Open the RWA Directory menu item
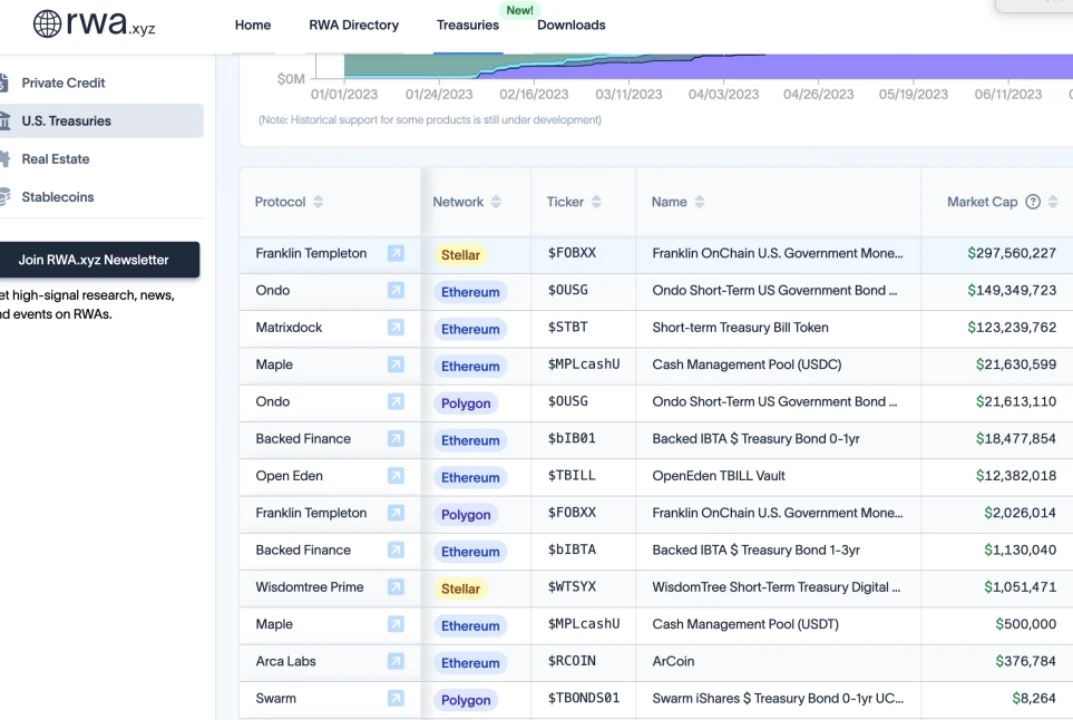Image resolution: width=1073 pixels, height=720 pixels. tap(354, 25)
